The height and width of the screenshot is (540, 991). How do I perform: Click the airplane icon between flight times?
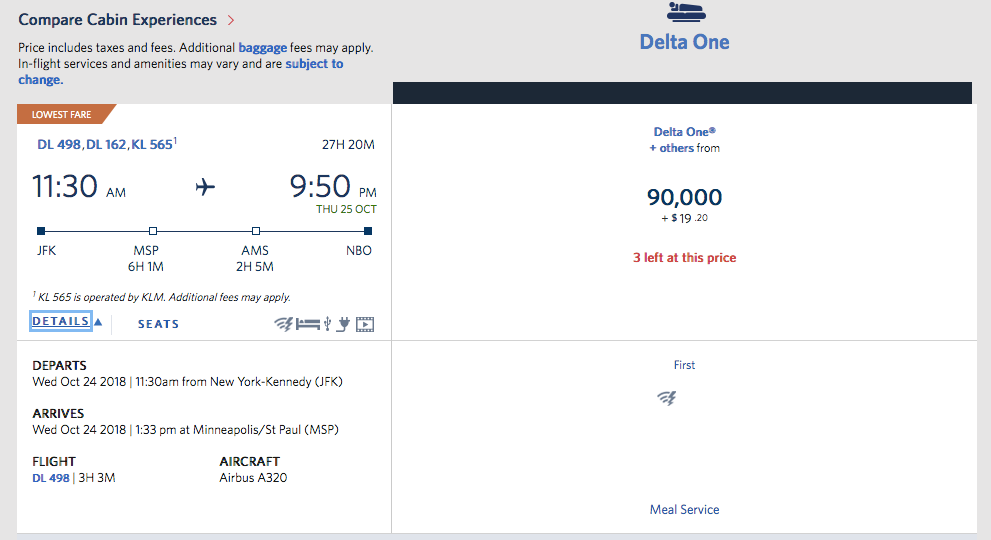pos(205,187)
